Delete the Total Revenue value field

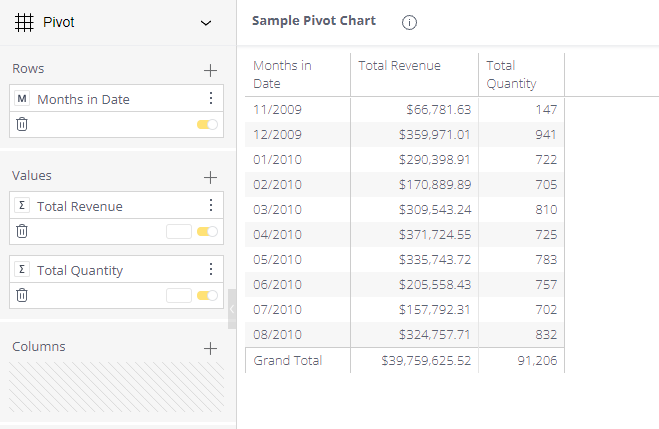(22, 231)
